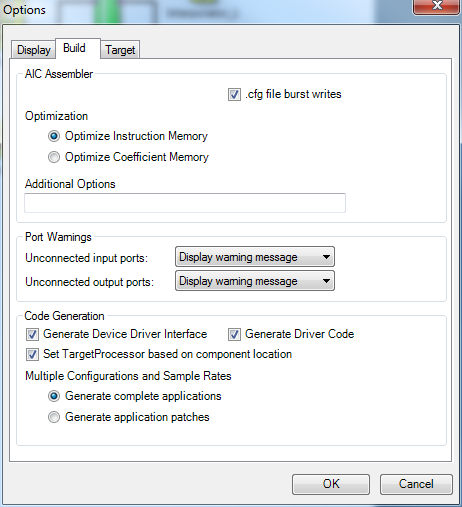Click the Additional Options label
This screenshot has height=507, width=462.
[x=70, y=184]
